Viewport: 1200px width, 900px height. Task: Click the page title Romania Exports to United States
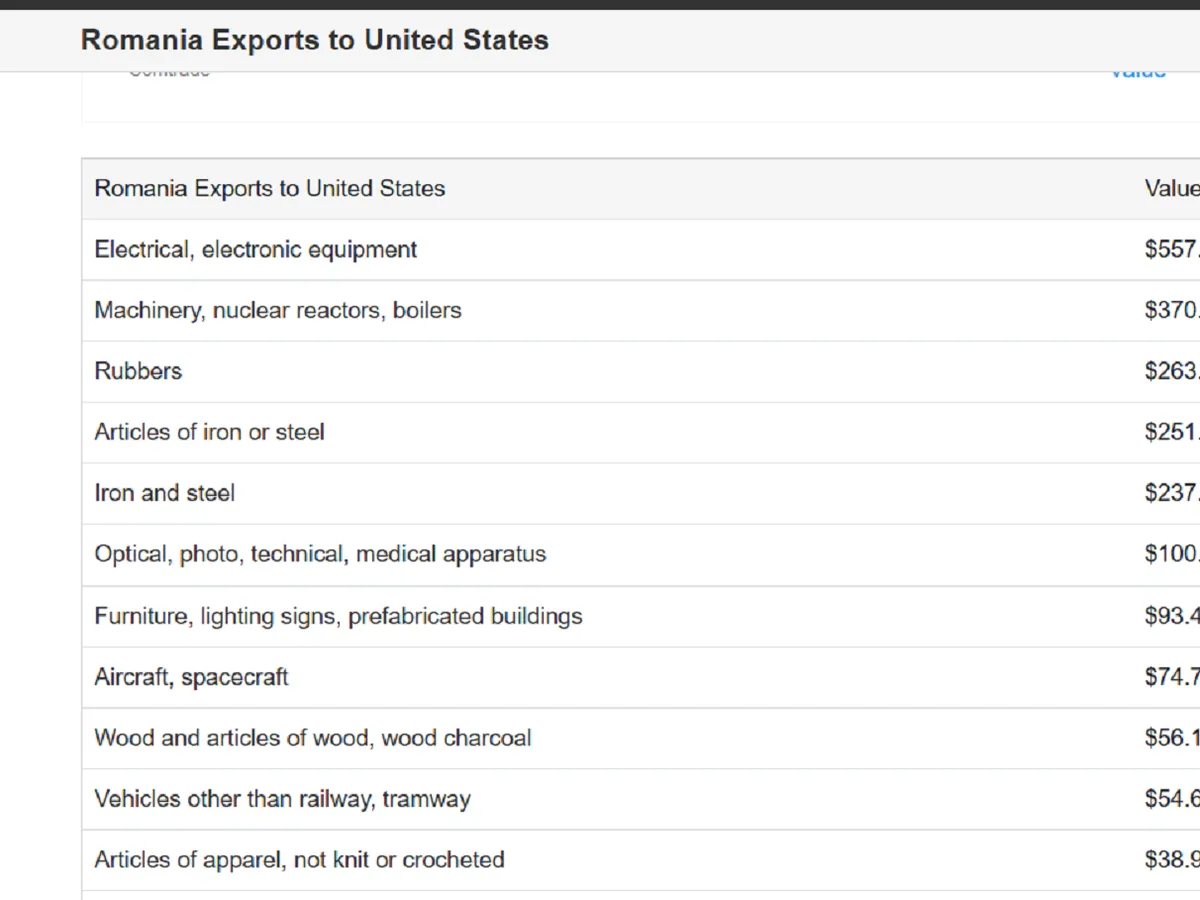(314, 40)
